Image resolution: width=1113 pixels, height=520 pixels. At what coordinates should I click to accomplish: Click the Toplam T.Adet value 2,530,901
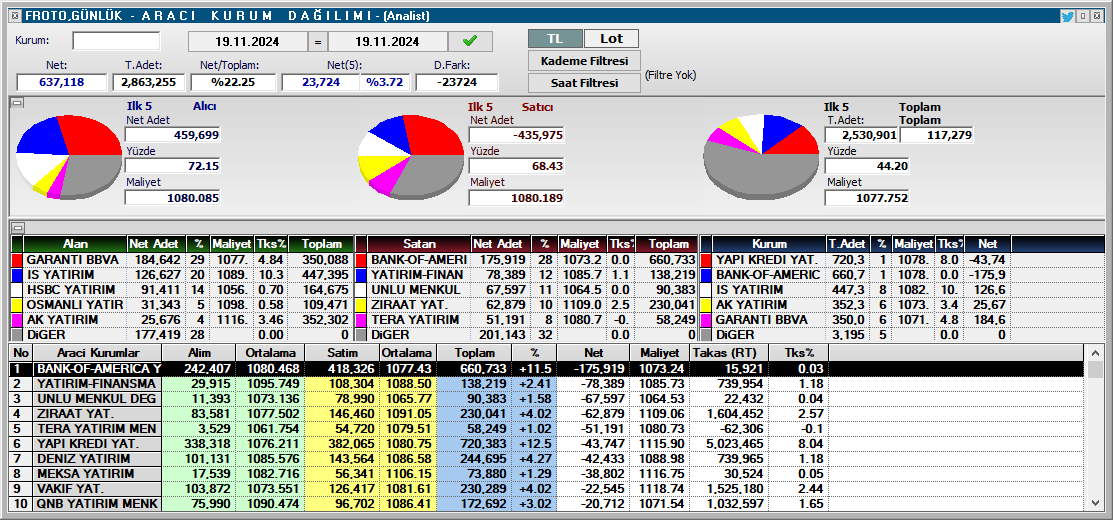tap(861, 135)
